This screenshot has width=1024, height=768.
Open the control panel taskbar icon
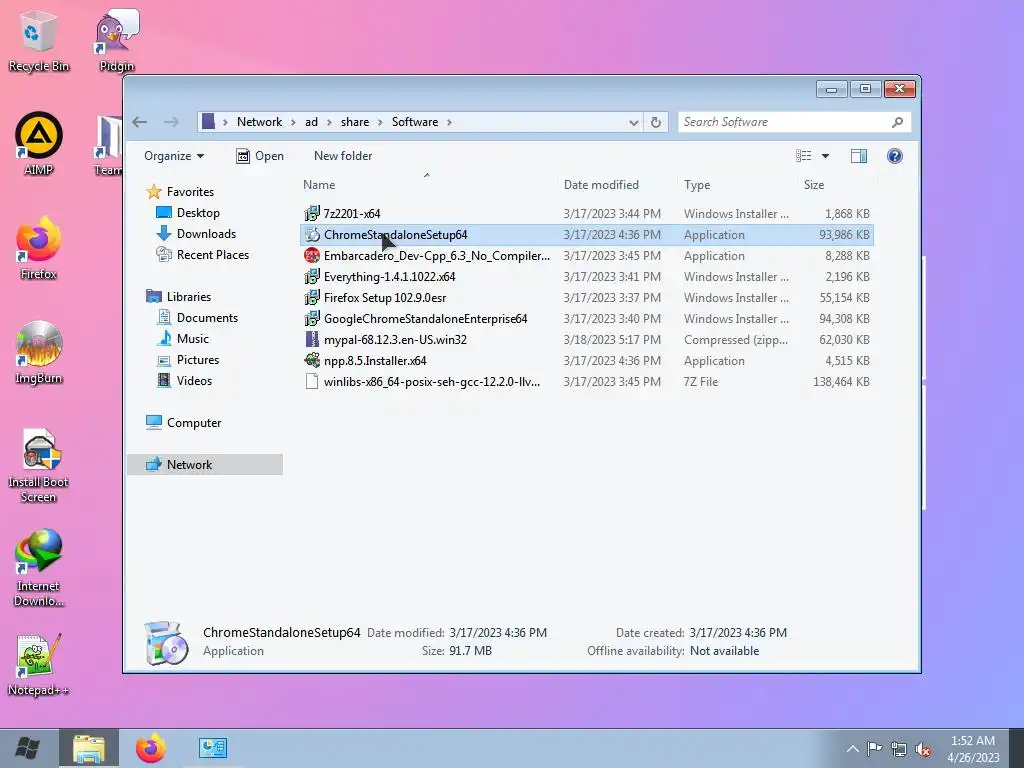coord(213,748)
